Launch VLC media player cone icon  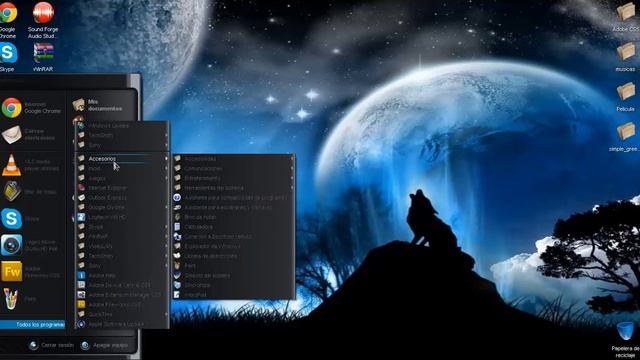(11, 165)
